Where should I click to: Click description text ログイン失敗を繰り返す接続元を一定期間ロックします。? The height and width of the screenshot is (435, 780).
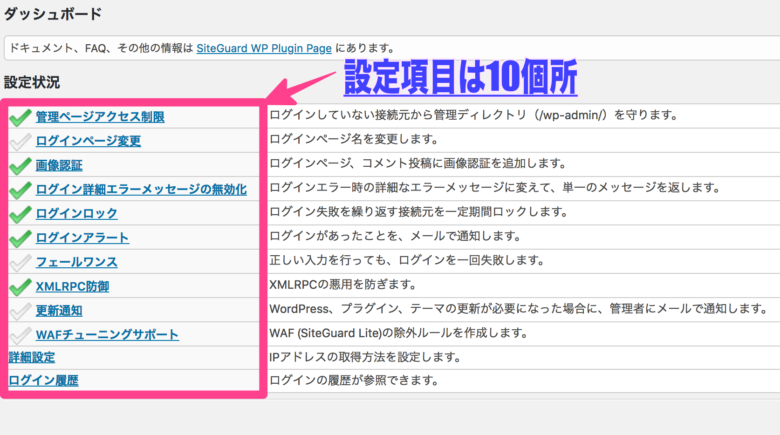419,212
